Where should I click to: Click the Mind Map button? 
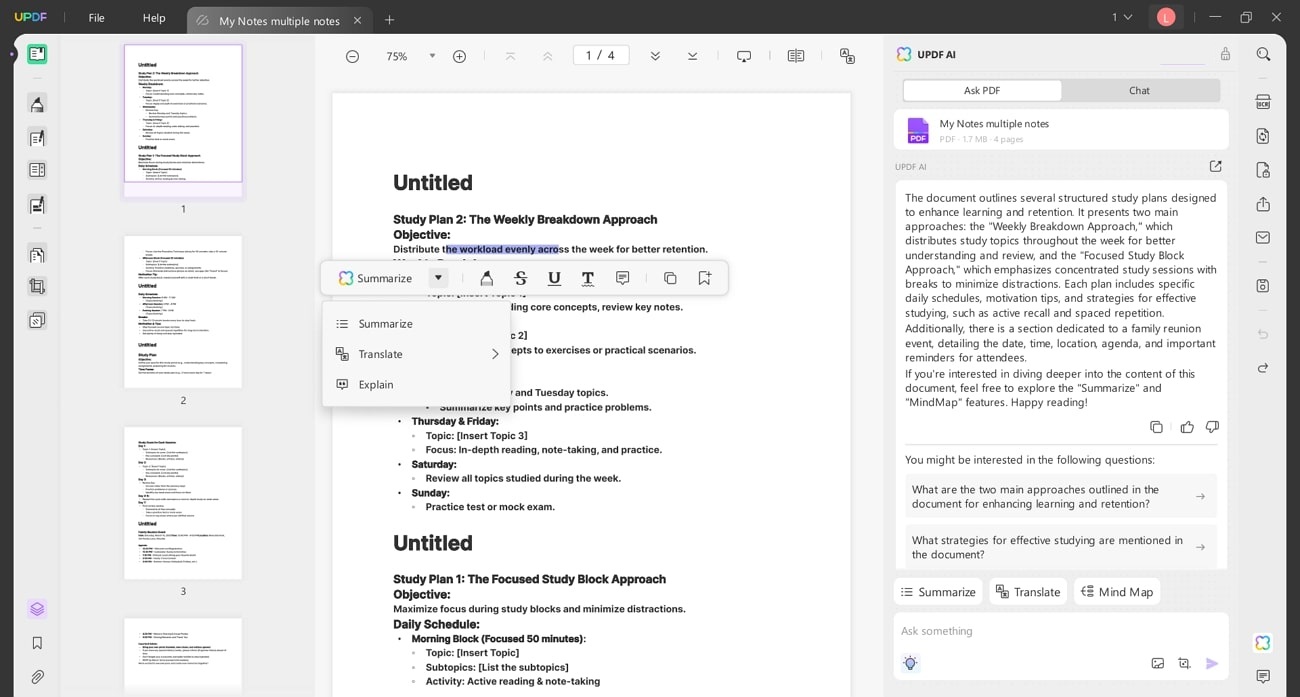point(1117,591)
